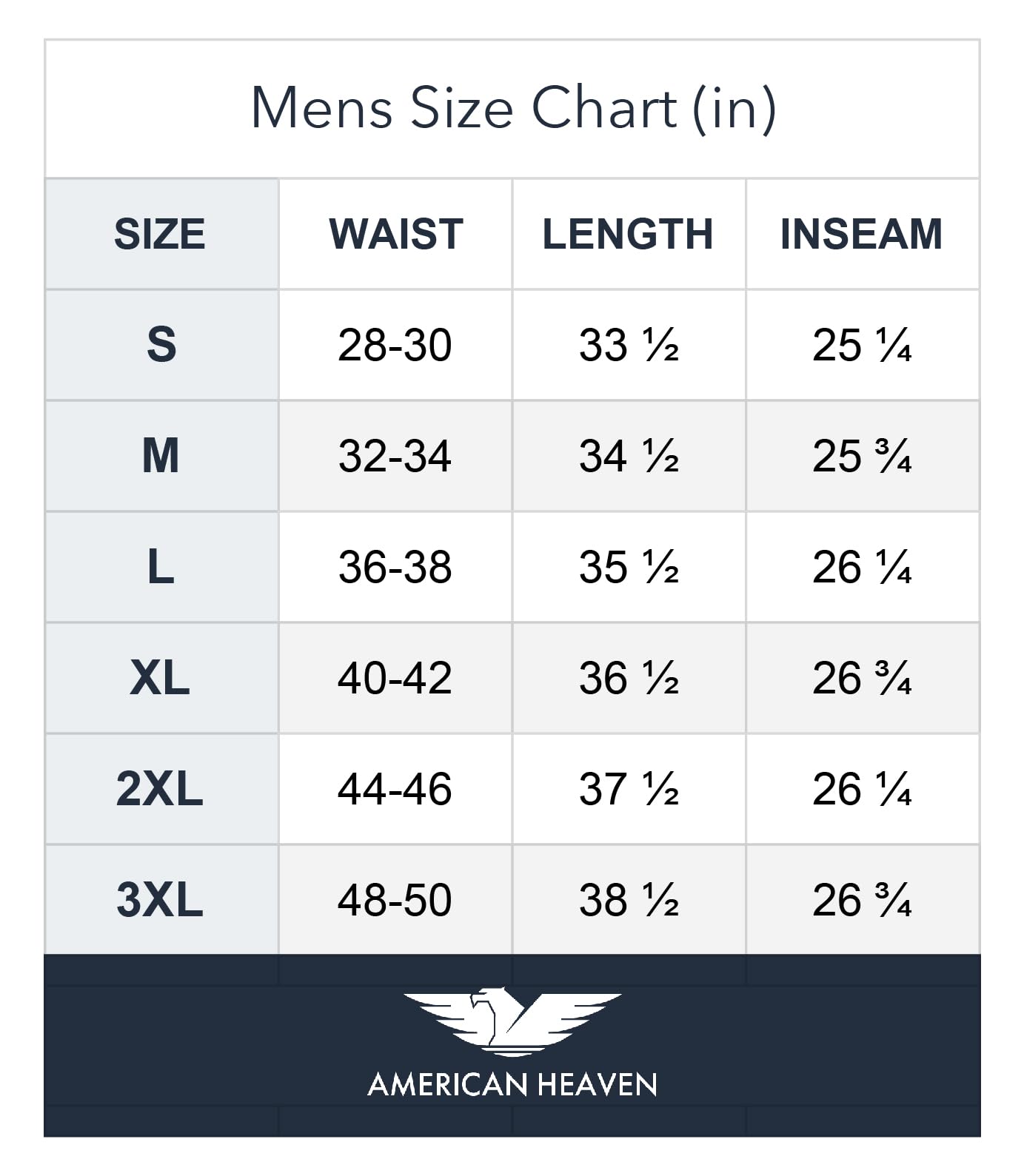Select the LENGTH column header
The height and width of the screenshot is (1176, 1024).
(x=628, y=234)
